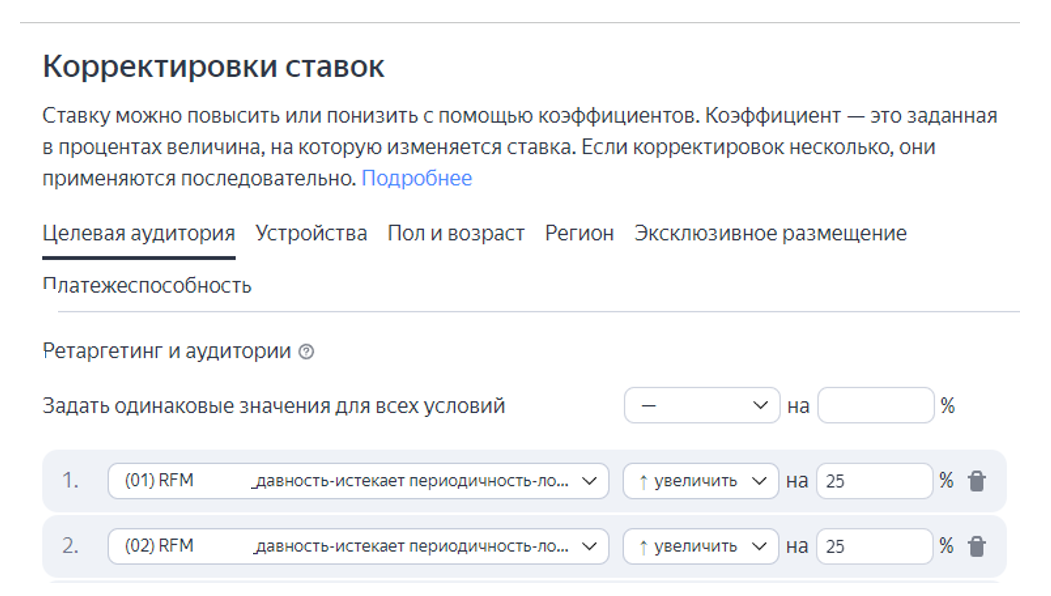Click the percent field for all conditions

click(875, 406)
